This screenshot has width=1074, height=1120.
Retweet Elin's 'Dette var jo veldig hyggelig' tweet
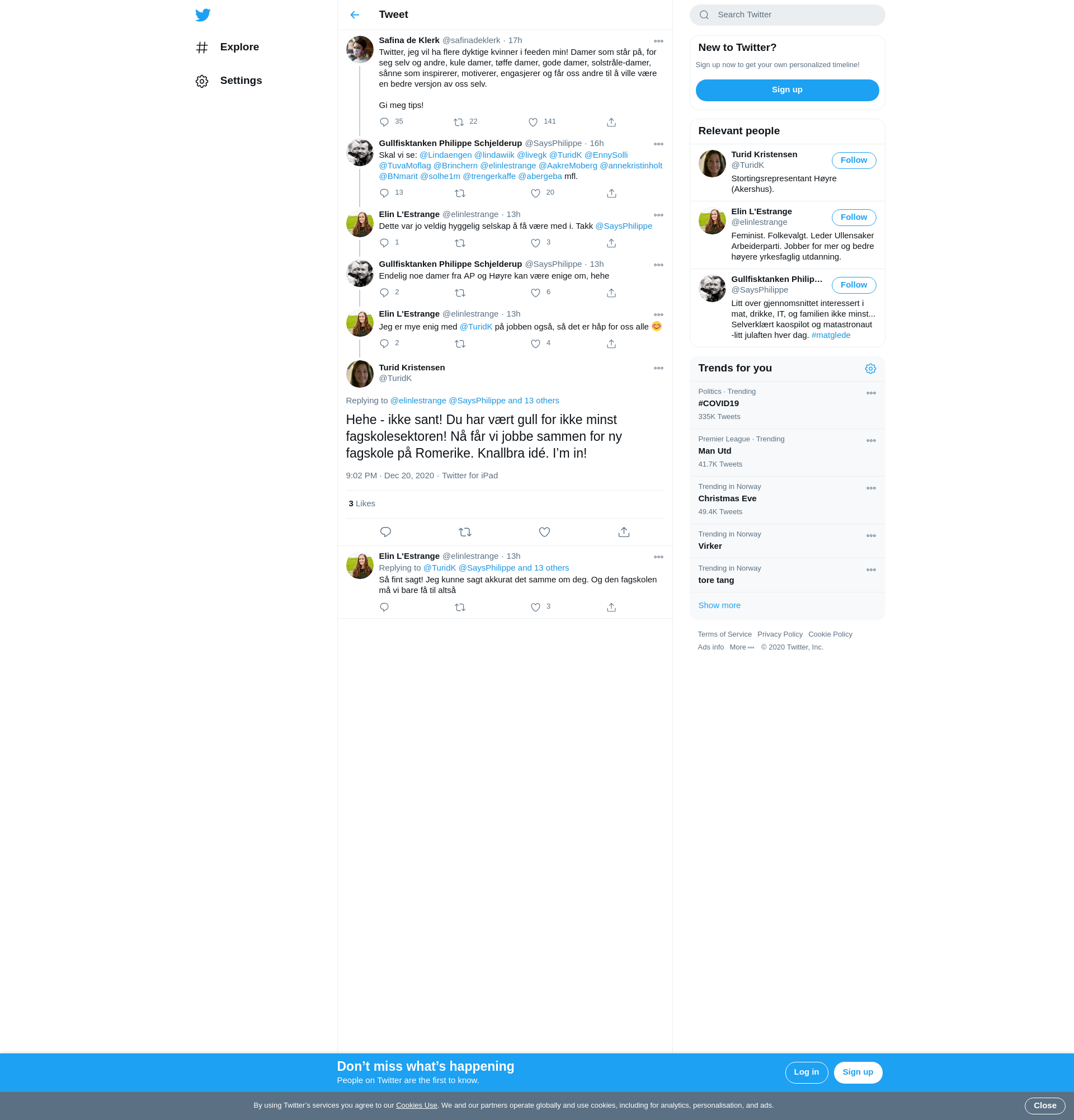460,243
